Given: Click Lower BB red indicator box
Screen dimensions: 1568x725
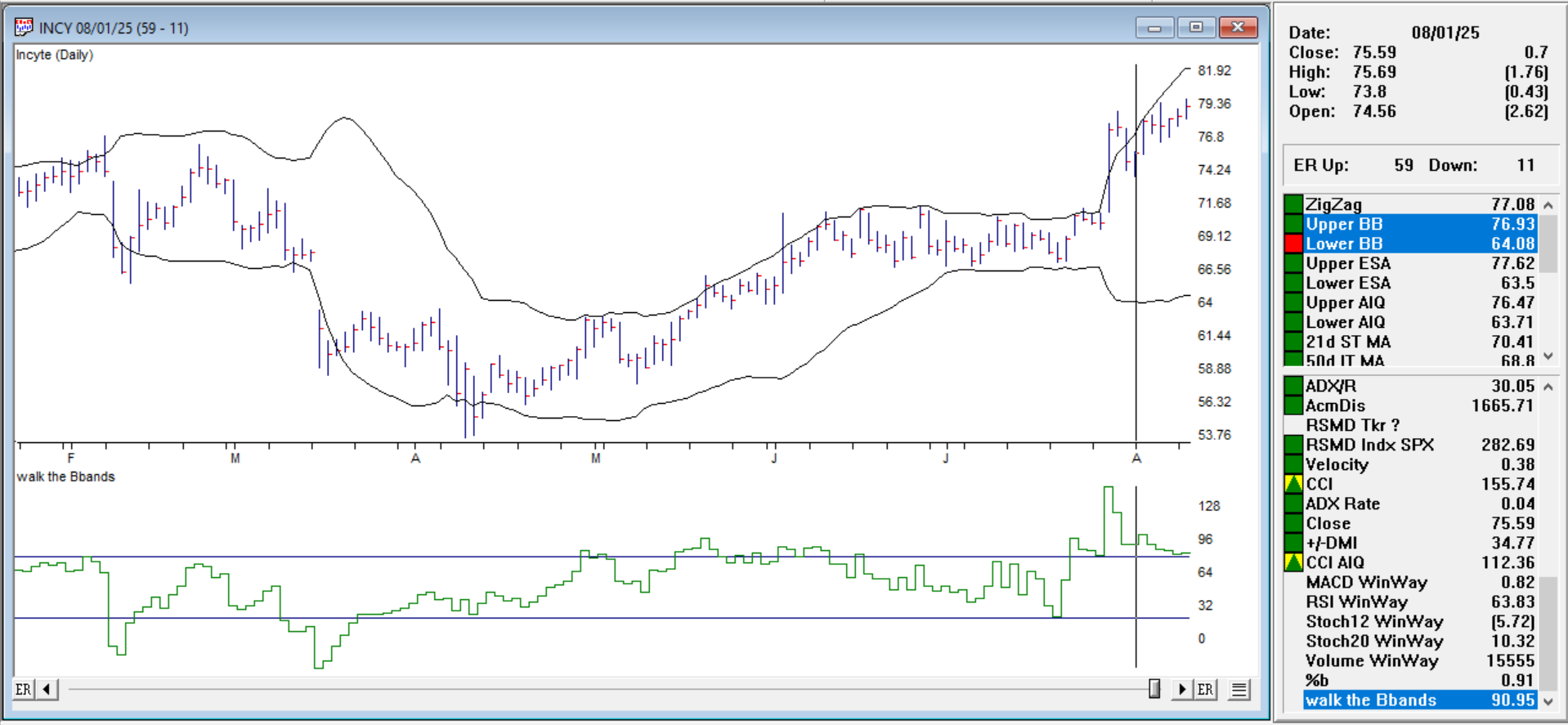Looking at the screenshot, I should [1293, 244].
